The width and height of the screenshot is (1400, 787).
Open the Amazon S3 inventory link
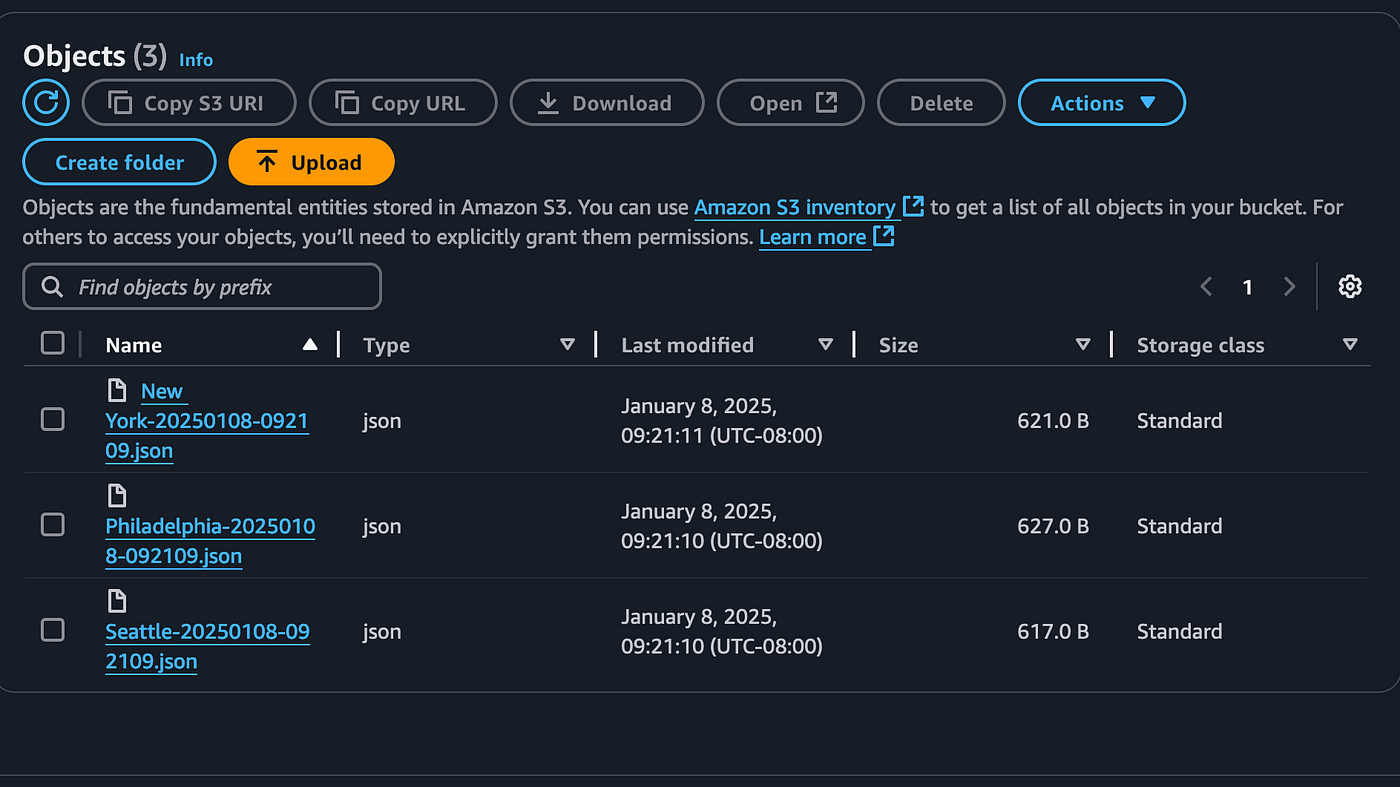(808, 207)
